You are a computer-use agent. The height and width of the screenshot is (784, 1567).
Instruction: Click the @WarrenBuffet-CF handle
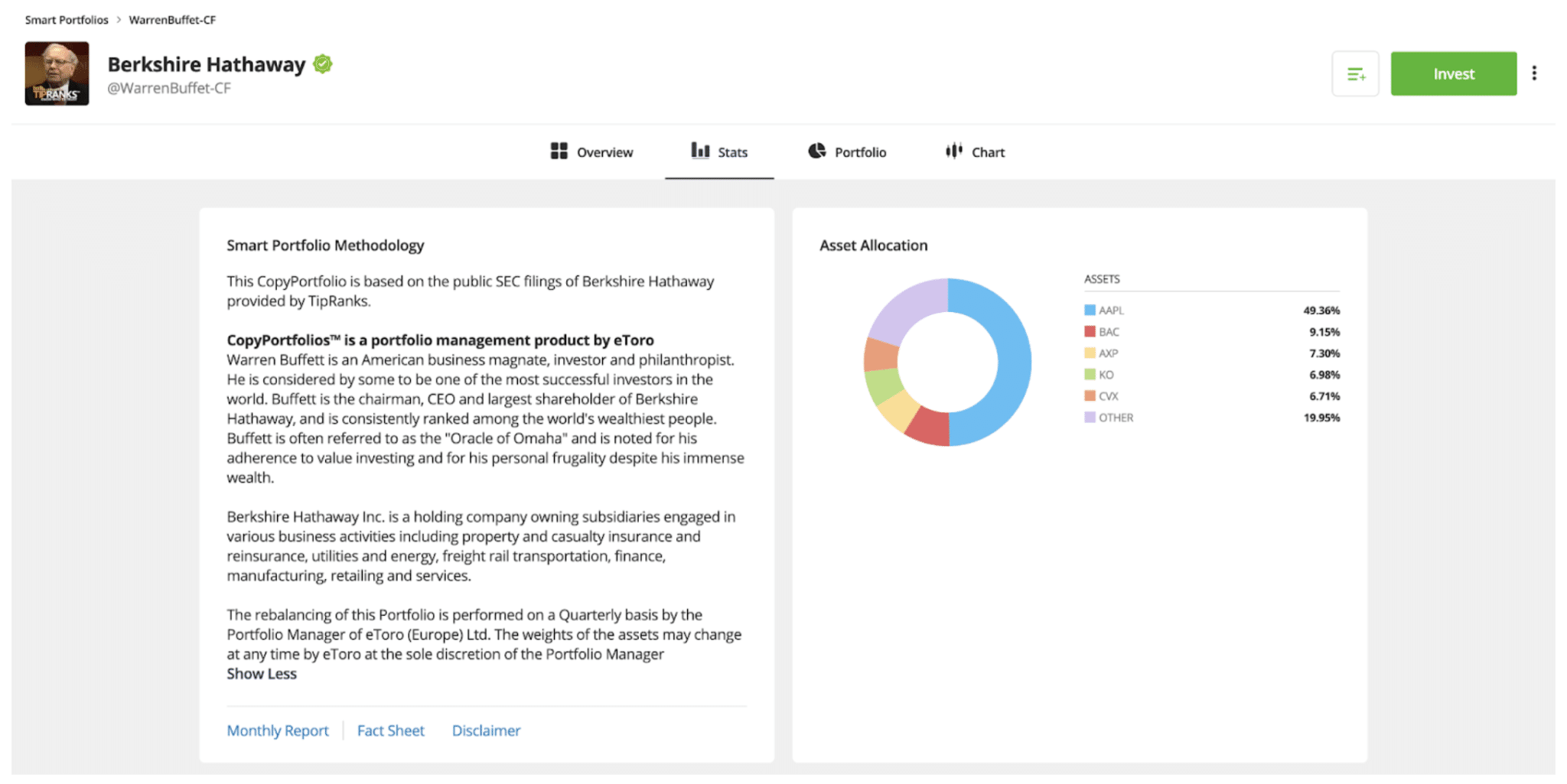coord(169,88)
